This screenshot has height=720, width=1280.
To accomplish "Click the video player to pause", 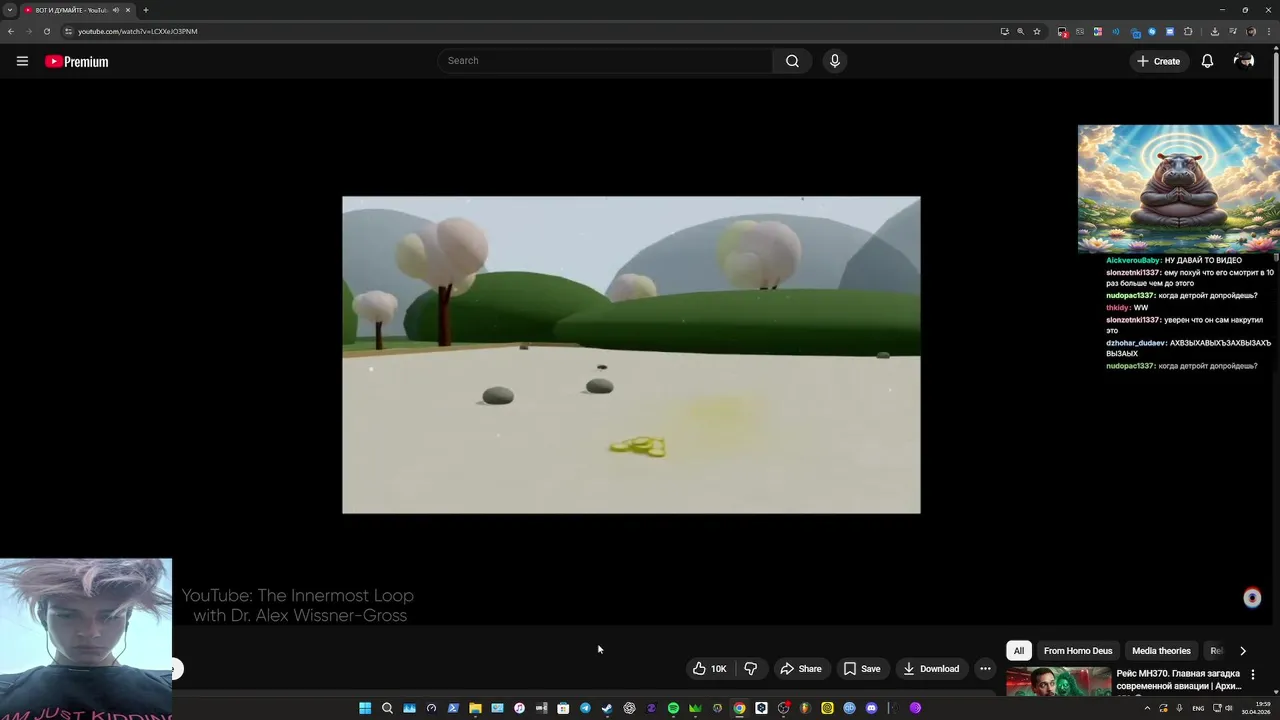I will coord(631,355).
